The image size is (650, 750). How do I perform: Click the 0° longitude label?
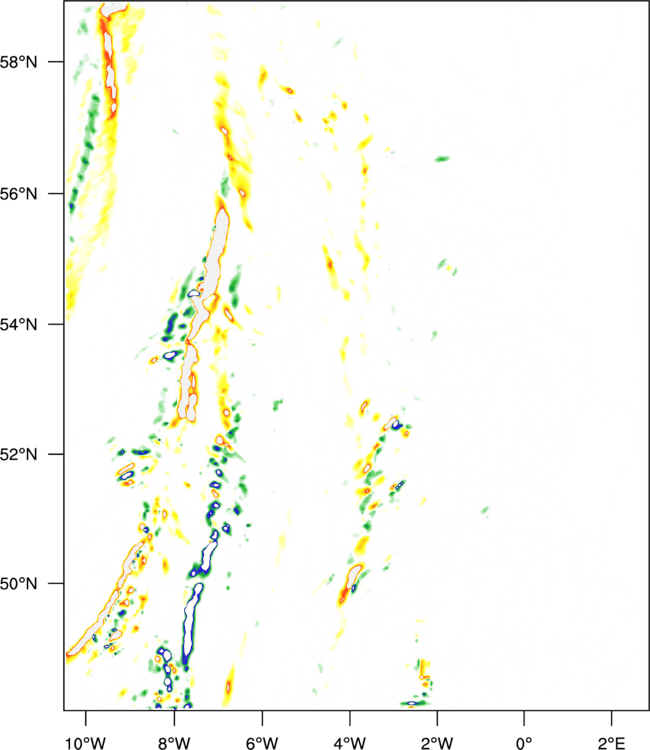524,743
